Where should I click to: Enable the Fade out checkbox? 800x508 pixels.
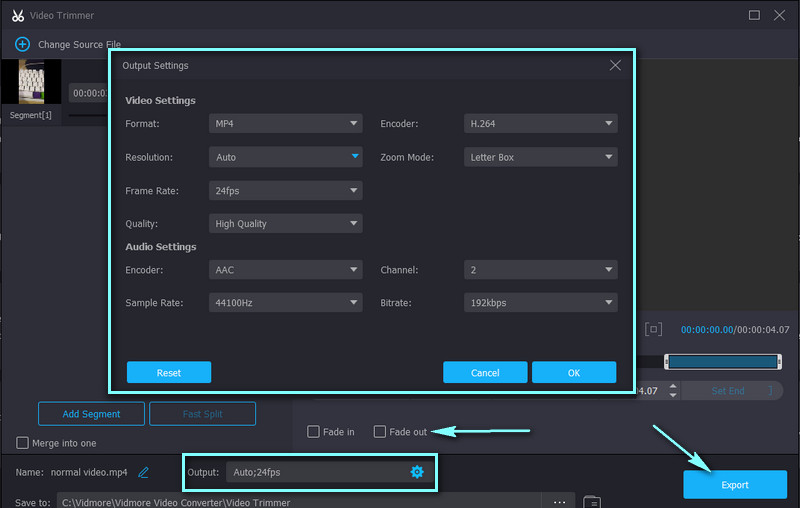point(380,432)
